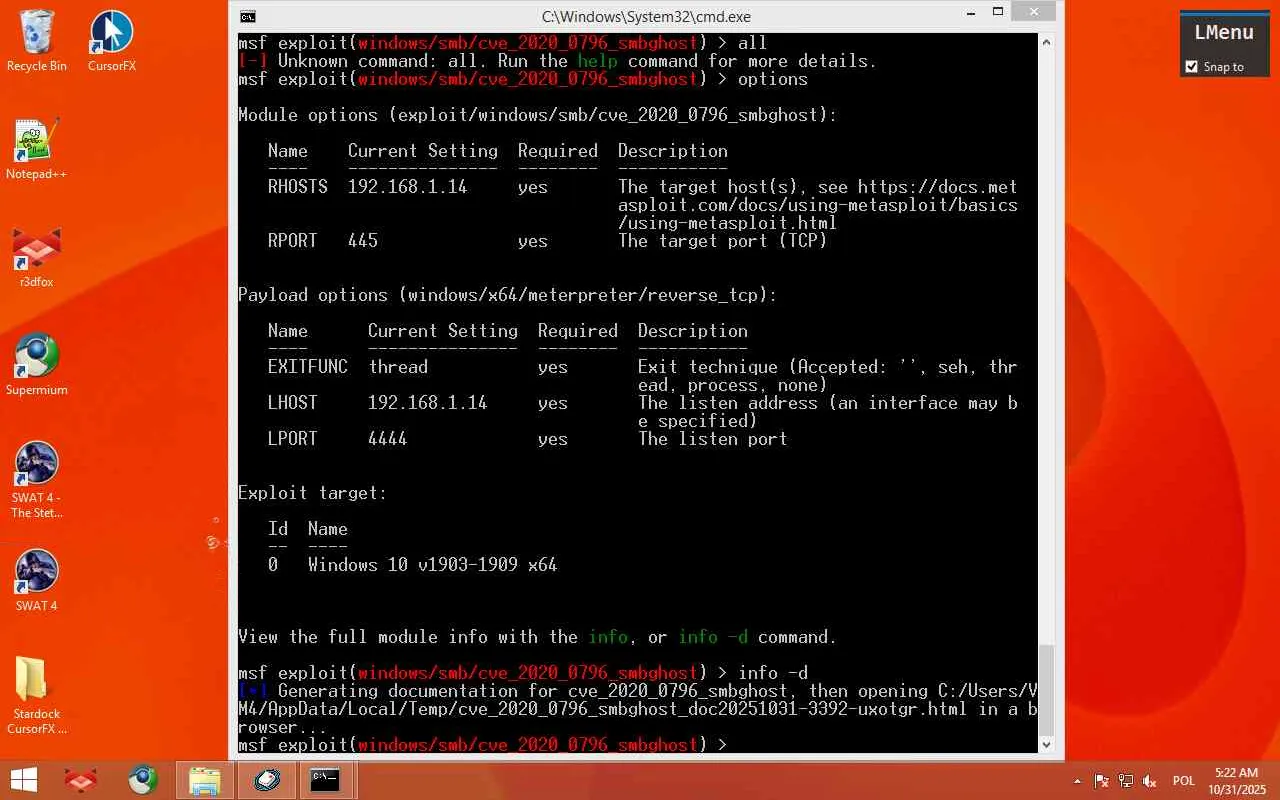Open File Explorer from the taskbar
The image size is (1280, 800).
(x=205, y=780)
